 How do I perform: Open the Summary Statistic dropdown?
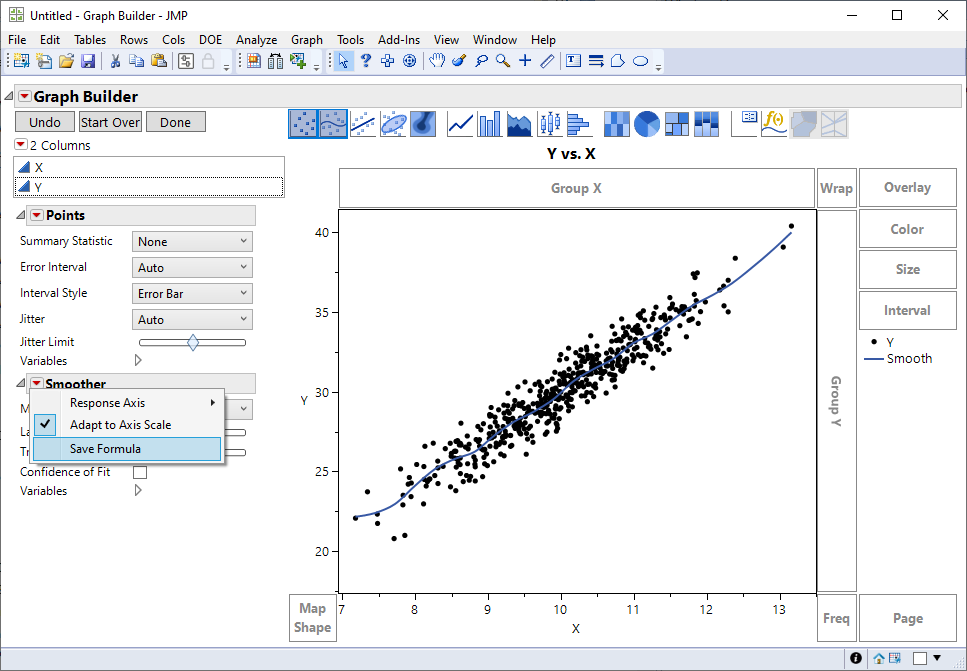click(192, 241)
